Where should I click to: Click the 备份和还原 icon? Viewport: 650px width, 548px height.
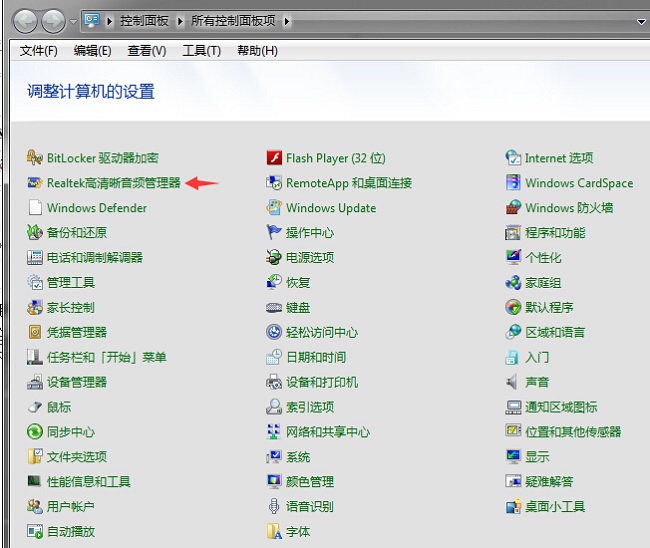click(x=35, y=233)
